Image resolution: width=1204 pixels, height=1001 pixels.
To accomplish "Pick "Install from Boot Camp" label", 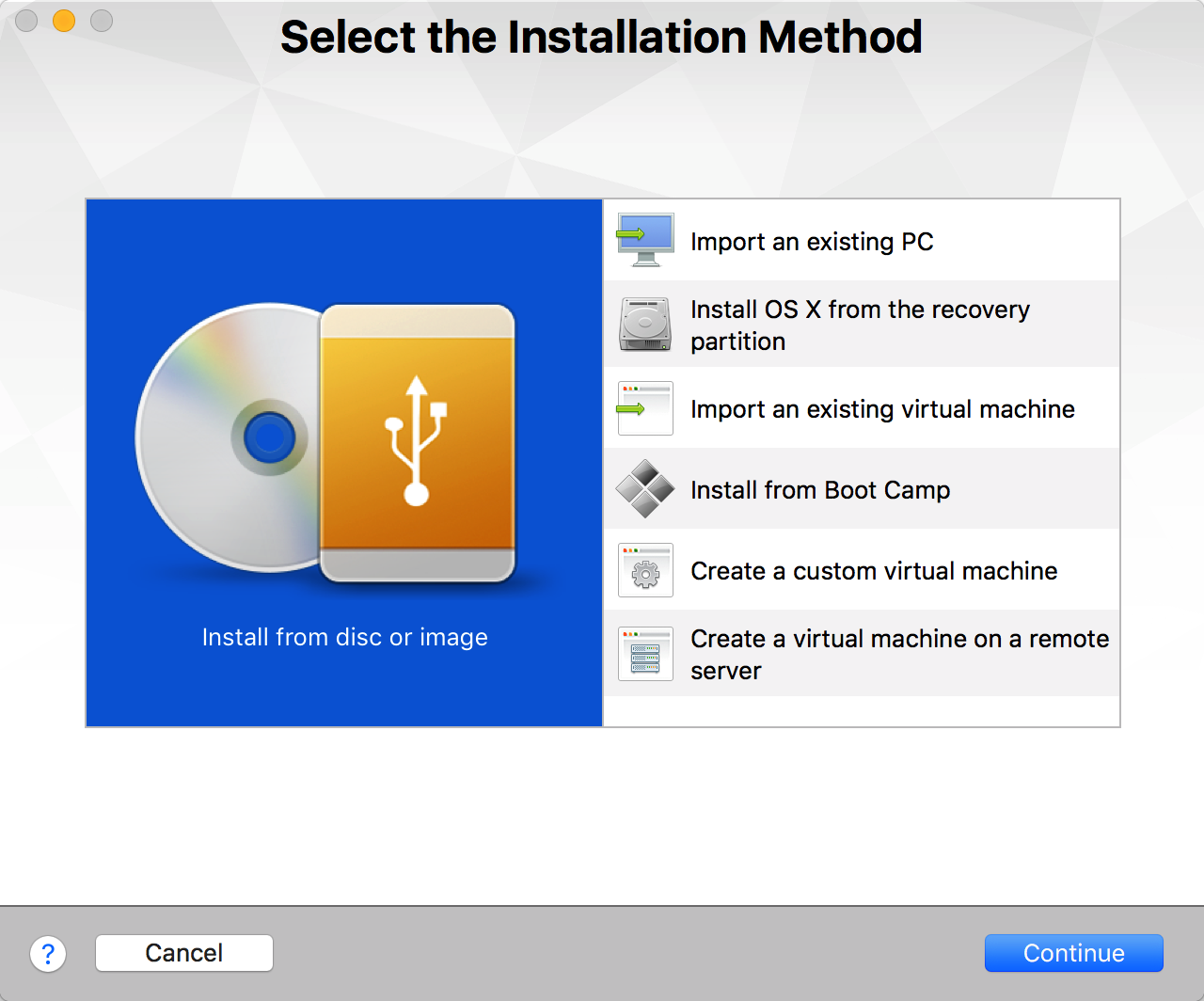I will pos(819,490).
